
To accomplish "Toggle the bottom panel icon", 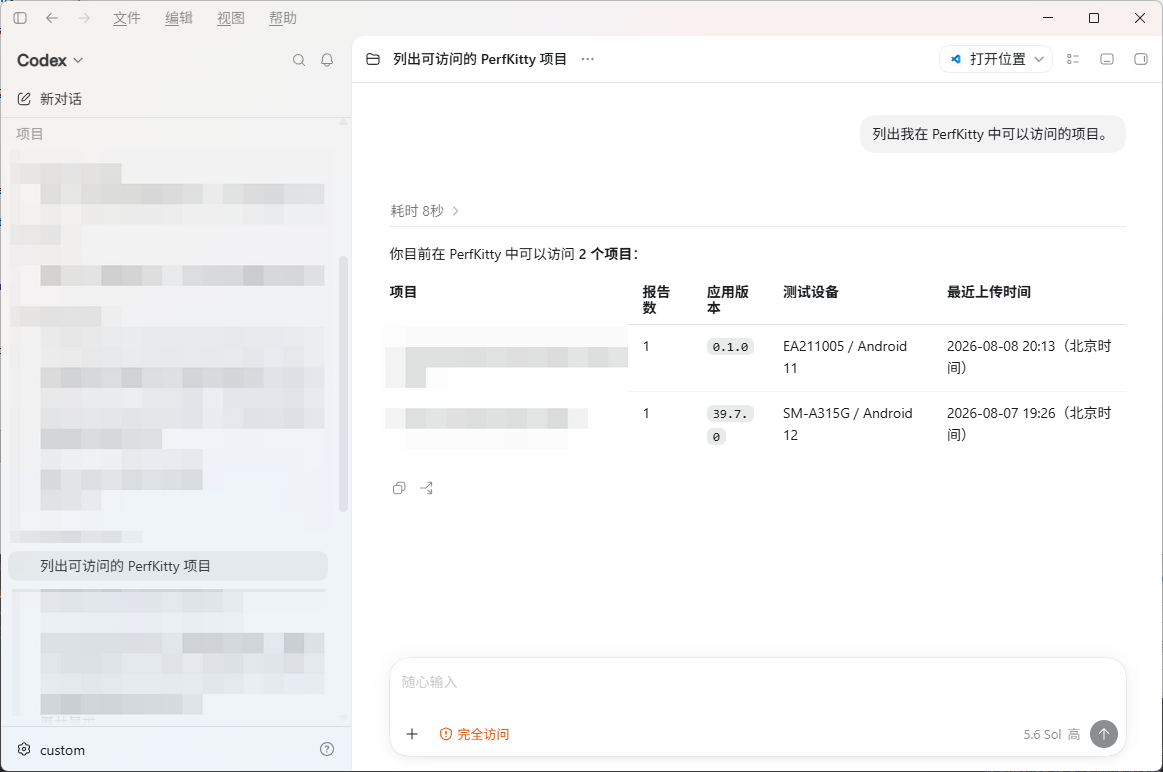I will click(x=1107, y=59).
